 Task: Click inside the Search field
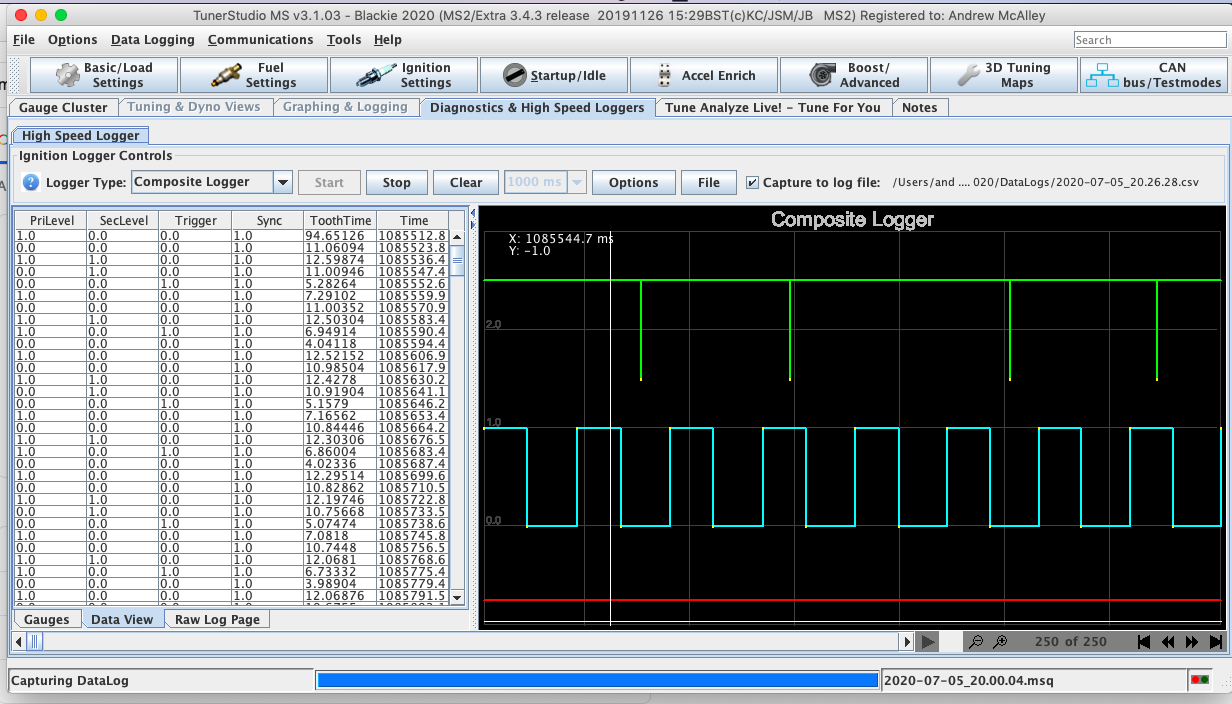tap(1150, 40)
